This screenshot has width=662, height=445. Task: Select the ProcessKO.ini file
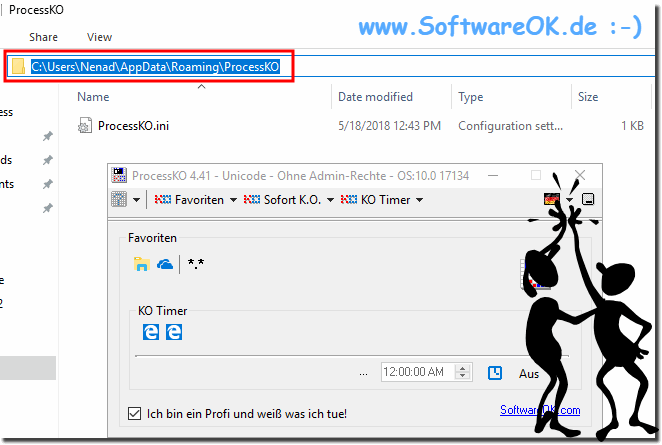click(x=133, y=126)
